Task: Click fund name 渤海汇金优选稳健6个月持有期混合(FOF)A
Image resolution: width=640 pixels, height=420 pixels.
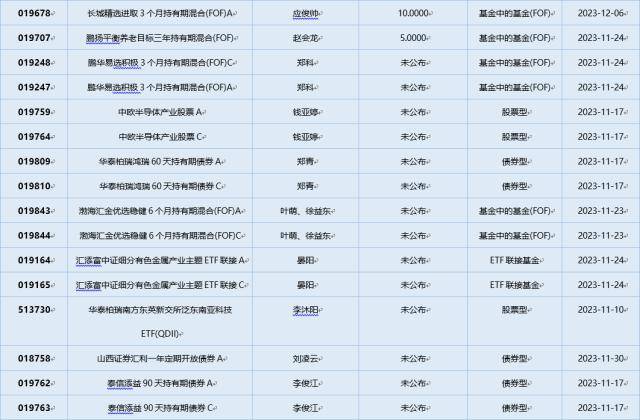Action: click(x=160, y=211)
